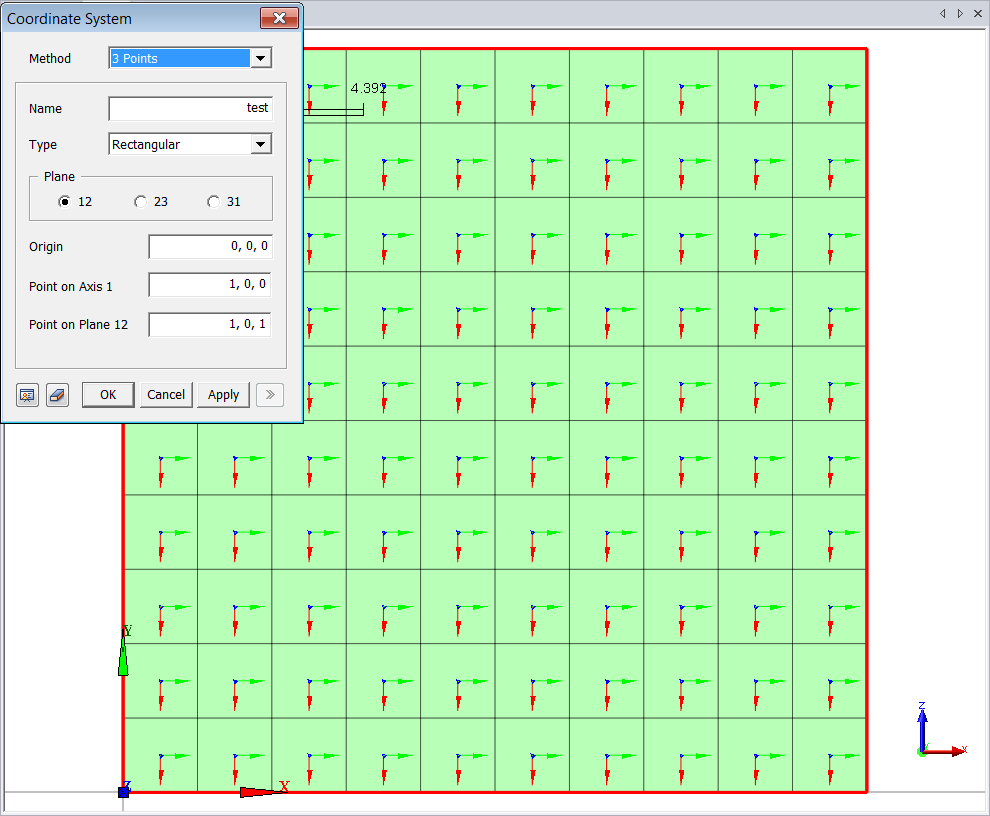The image size is (990, 816).
Task: Cancel the Coordinate System dialog
Action: [166, 395]
